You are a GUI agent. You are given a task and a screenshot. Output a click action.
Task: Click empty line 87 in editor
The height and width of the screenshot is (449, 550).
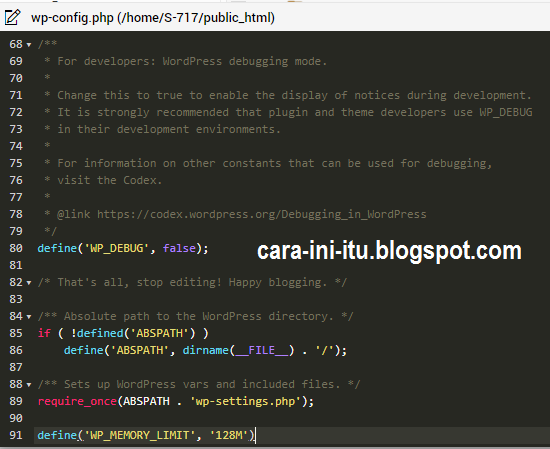(291, 367)
